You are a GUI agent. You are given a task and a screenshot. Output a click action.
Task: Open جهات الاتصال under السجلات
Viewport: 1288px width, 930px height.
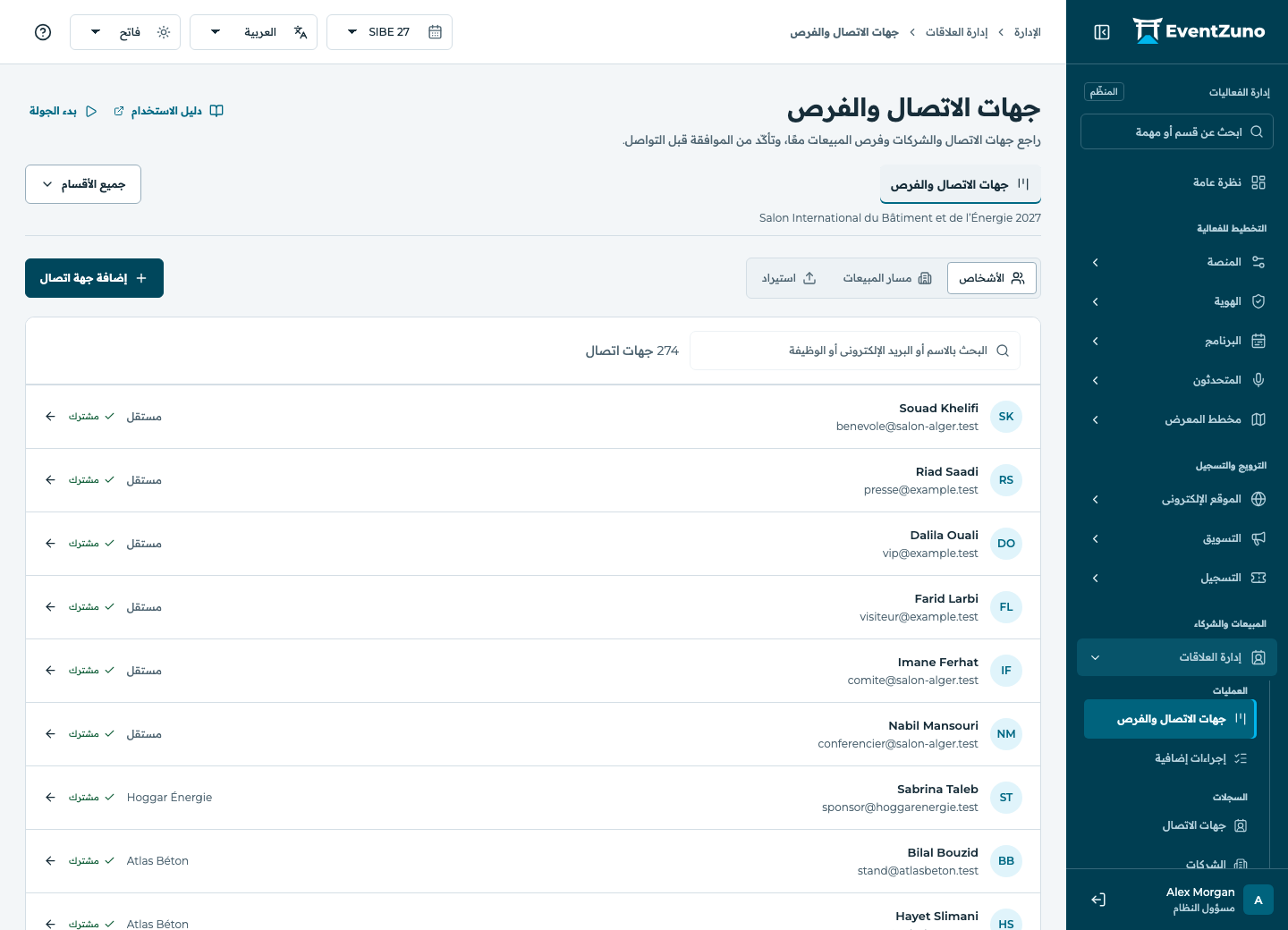tap(1170, 825)
